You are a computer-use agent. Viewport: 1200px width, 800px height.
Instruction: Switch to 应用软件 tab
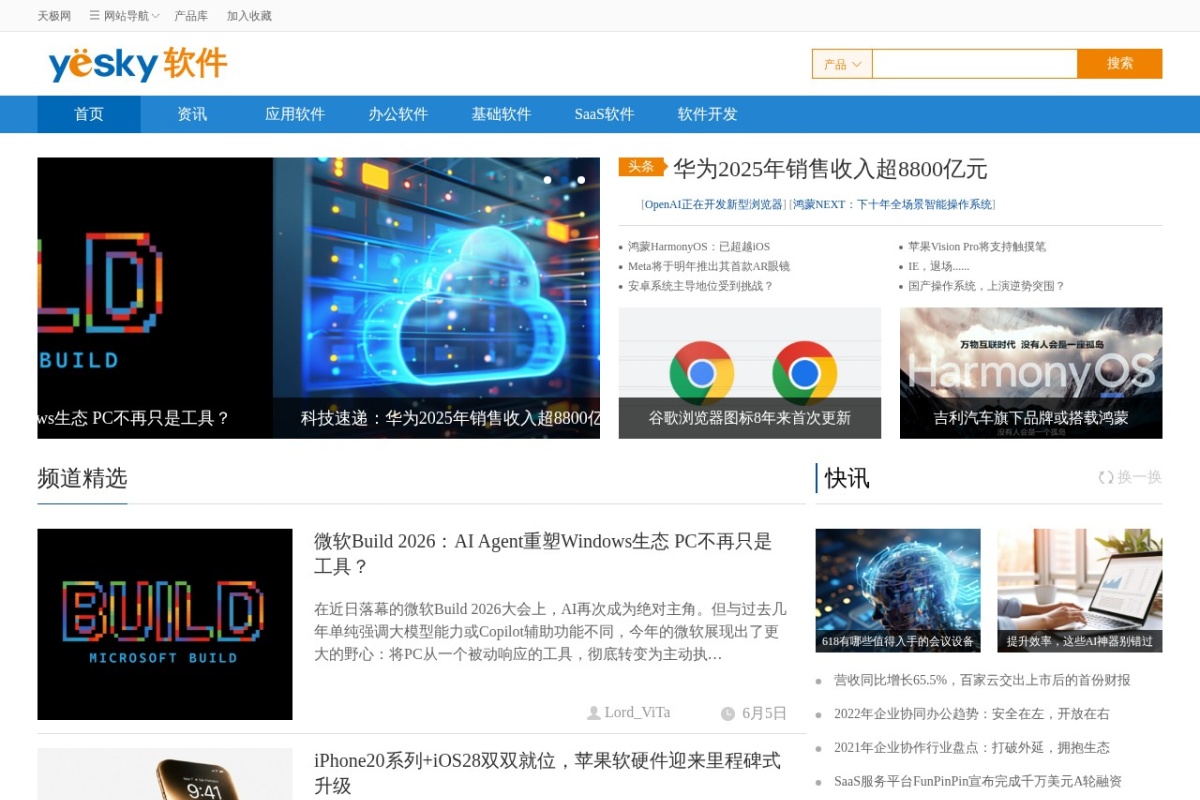click(x=295, y=114)
